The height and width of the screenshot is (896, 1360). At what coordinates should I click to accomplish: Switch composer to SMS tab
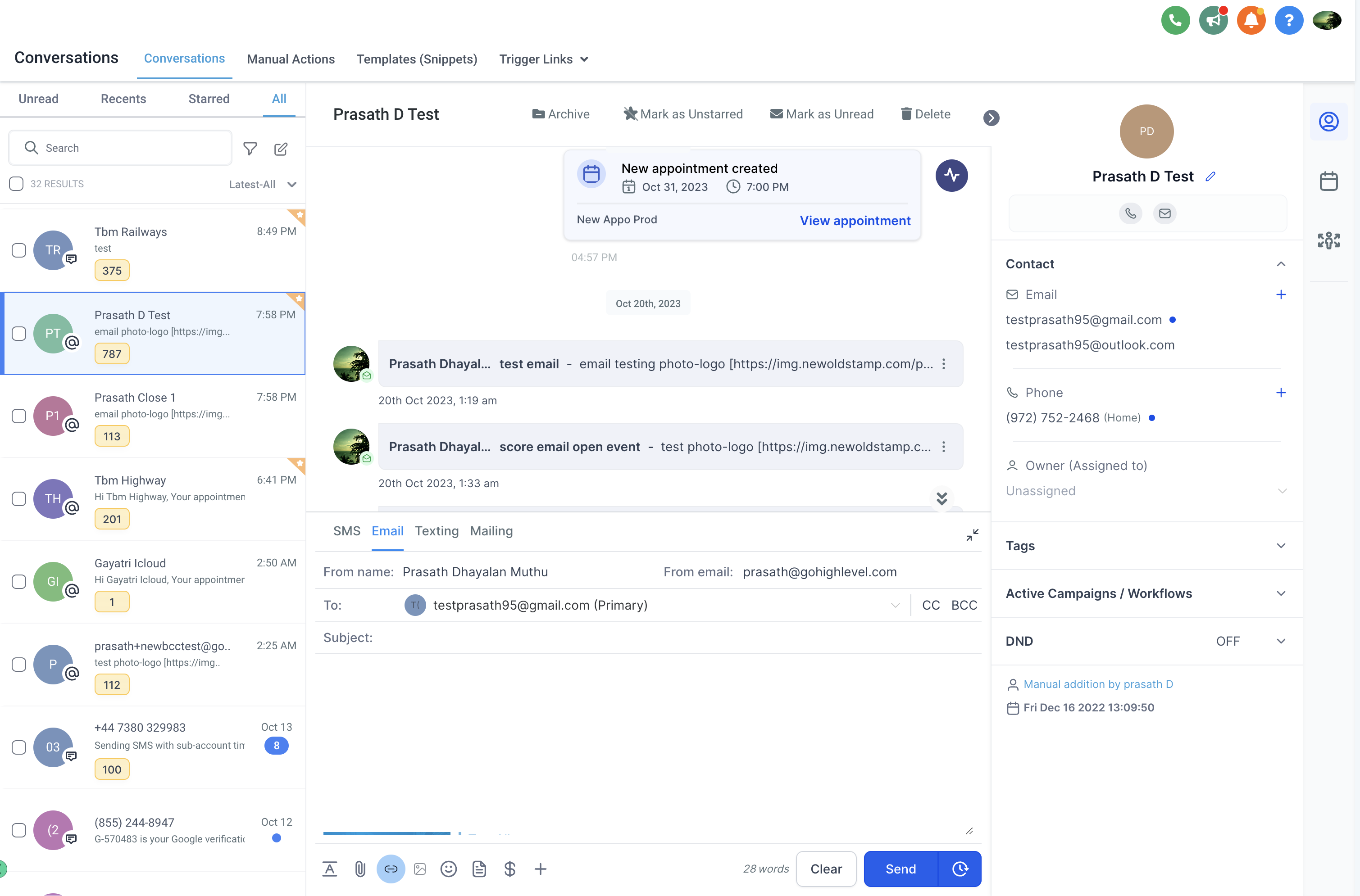coord(346,531)
